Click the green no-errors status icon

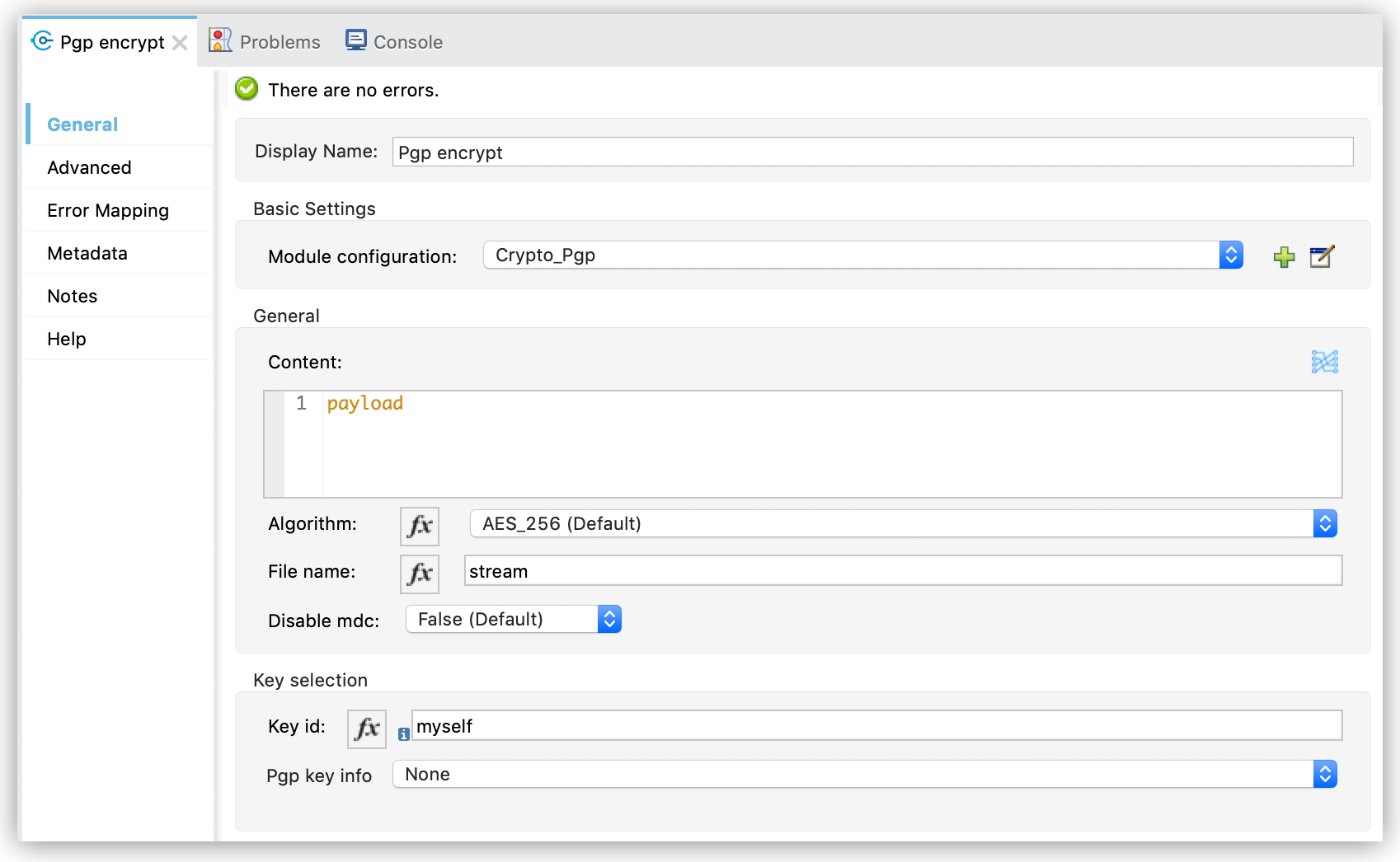pos(246,89)
